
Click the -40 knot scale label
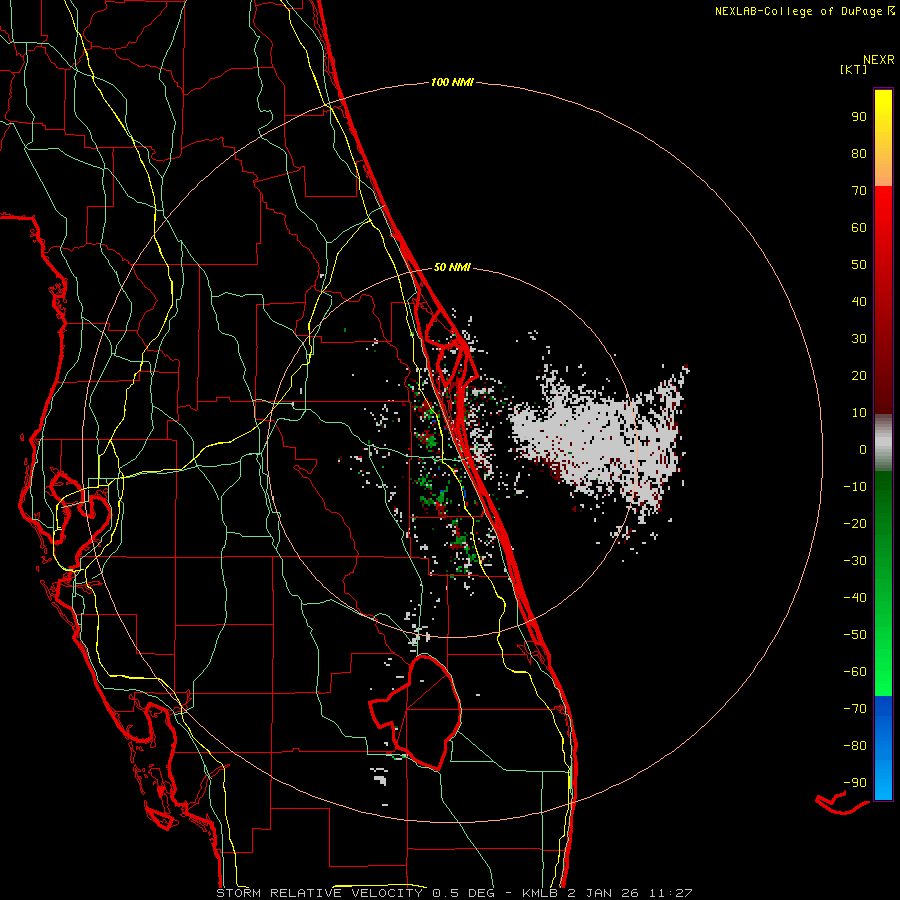pos(855,598)
